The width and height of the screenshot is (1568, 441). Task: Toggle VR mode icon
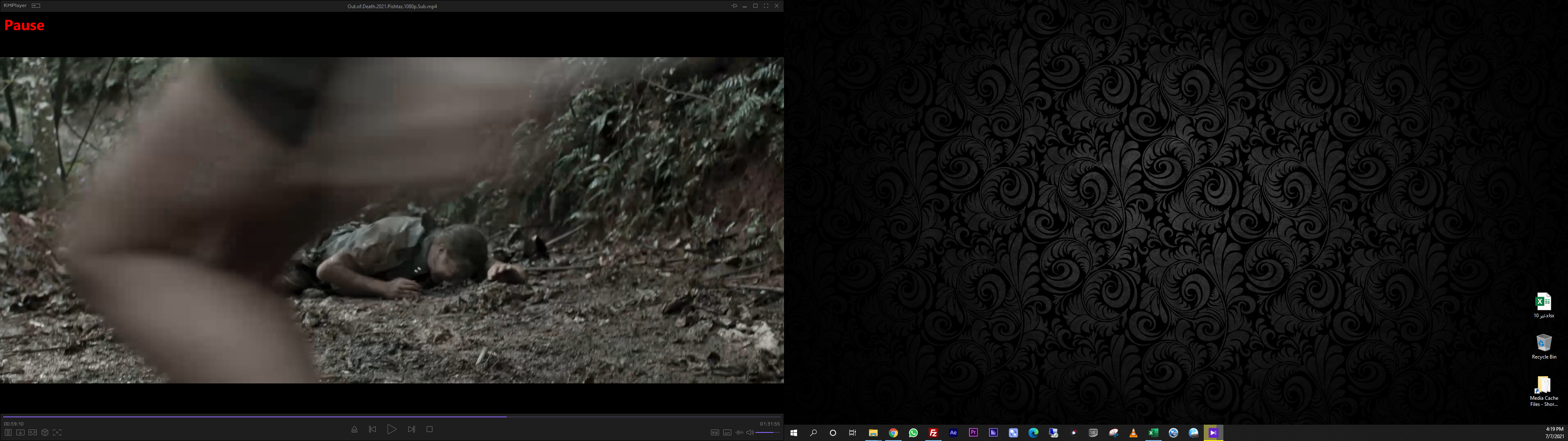click(33, 432)
